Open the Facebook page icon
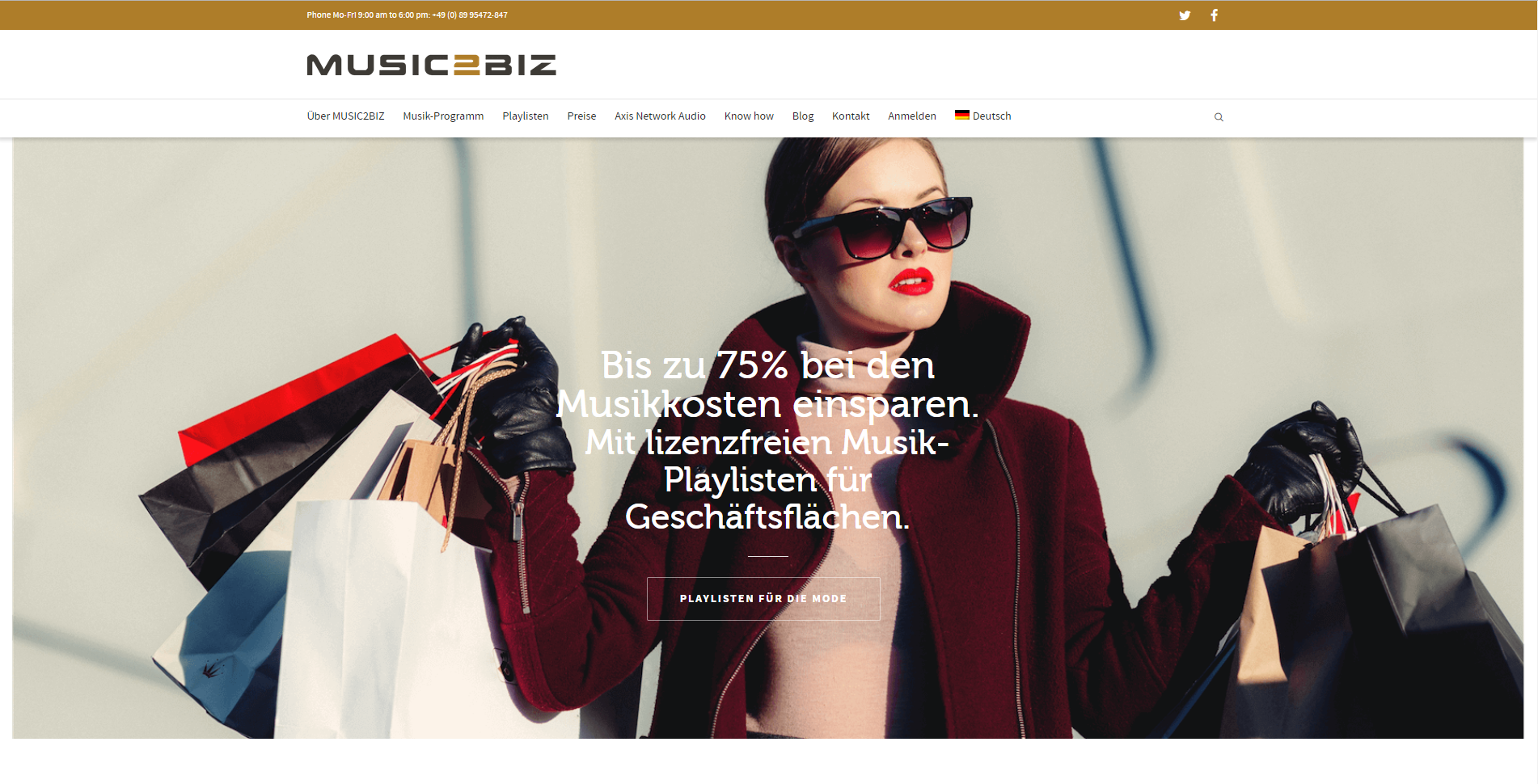 pyautogui.click(x=1214, y=15)
